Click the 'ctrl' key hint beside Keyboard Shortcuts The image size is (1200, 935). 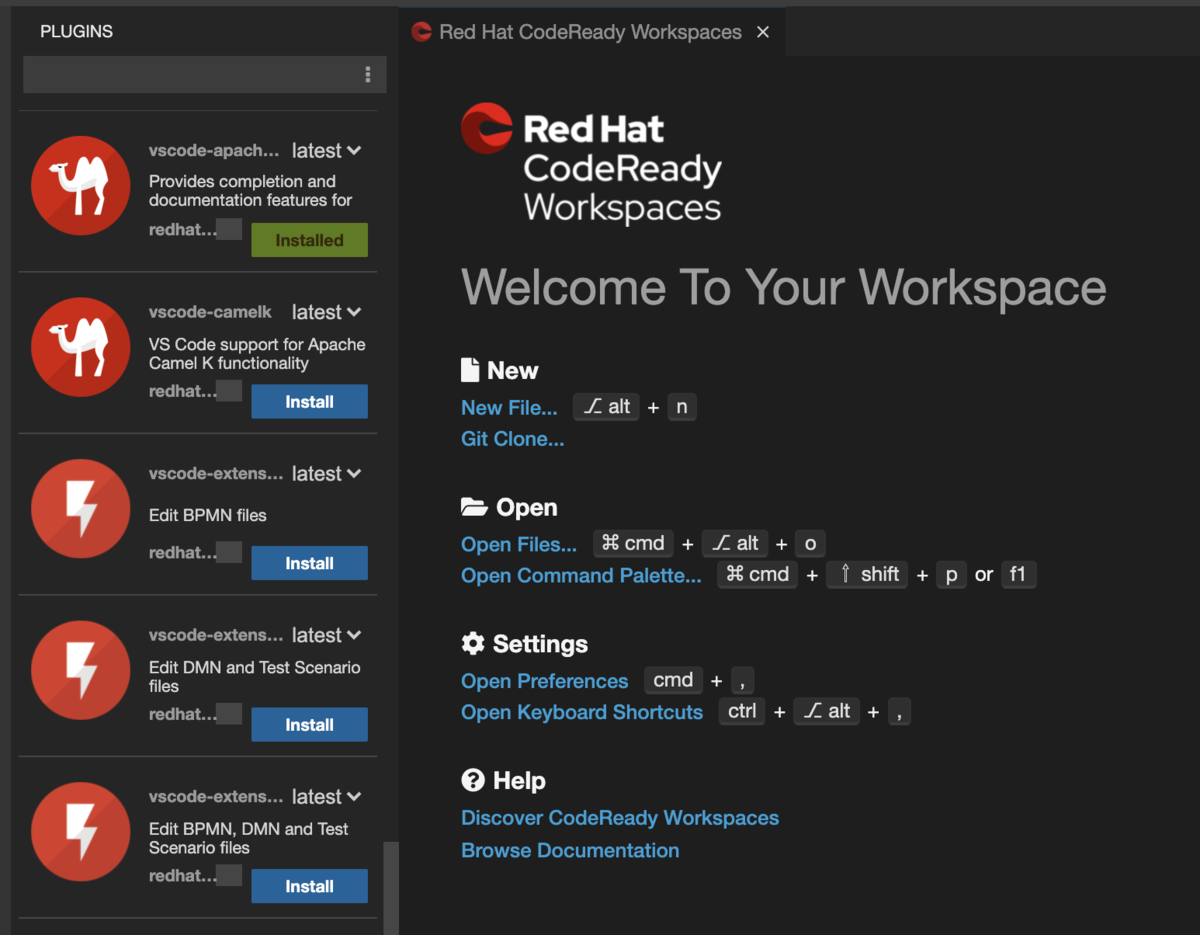pyautogui.click(x=742, y=711)
